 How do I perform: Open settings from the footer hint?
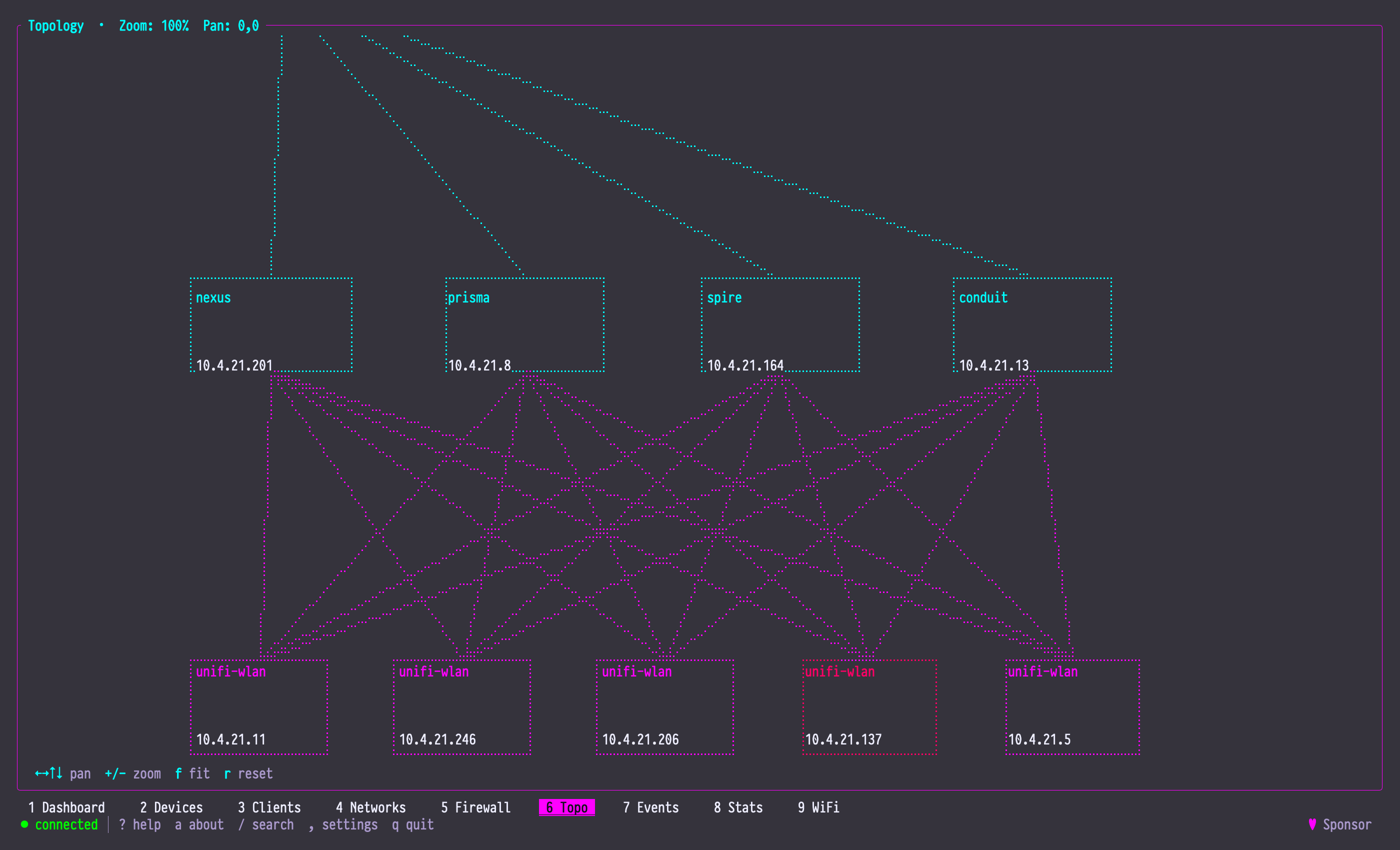343,824
